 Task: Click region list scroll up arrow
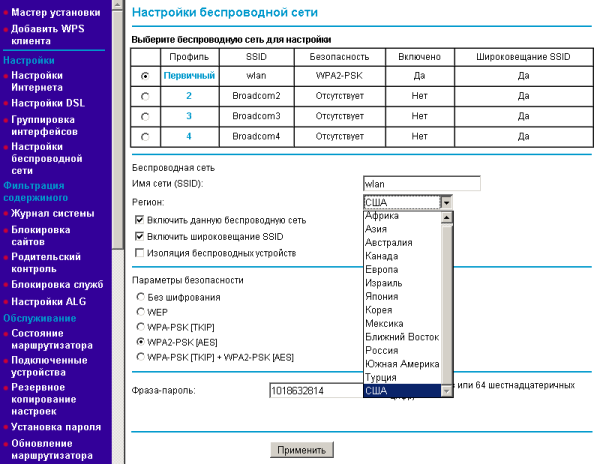pyautogui.click(x=447, y=217)
